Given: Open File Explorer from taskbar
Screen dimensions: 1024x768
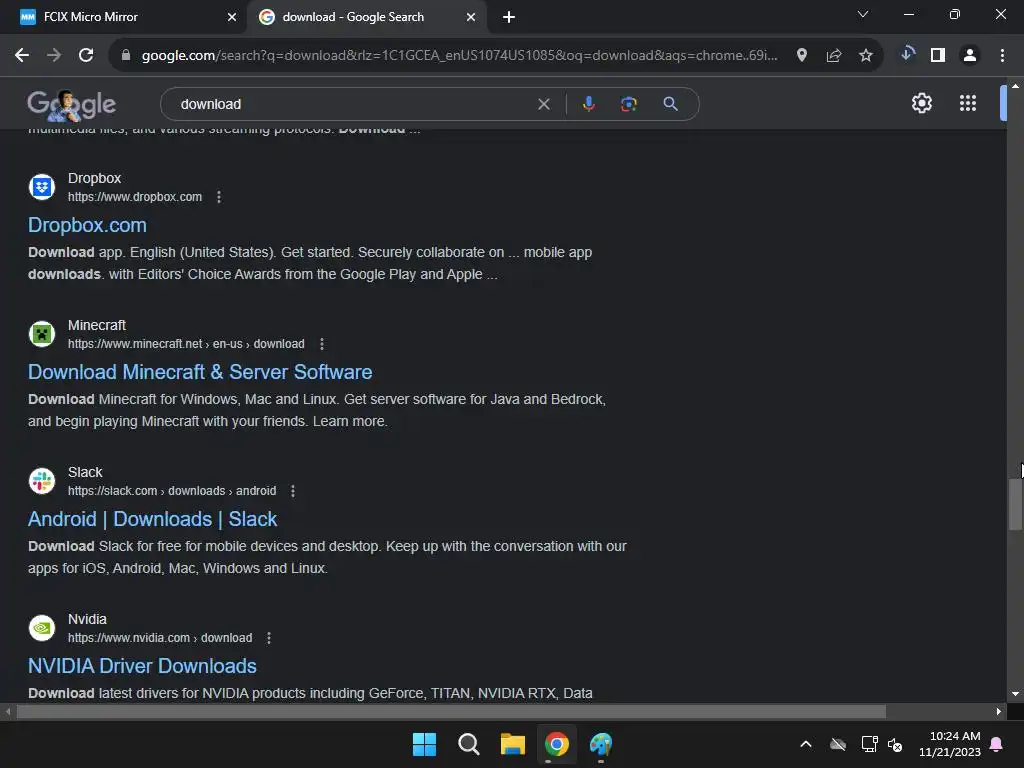Looking at the screenshot, I should point(513,744).
